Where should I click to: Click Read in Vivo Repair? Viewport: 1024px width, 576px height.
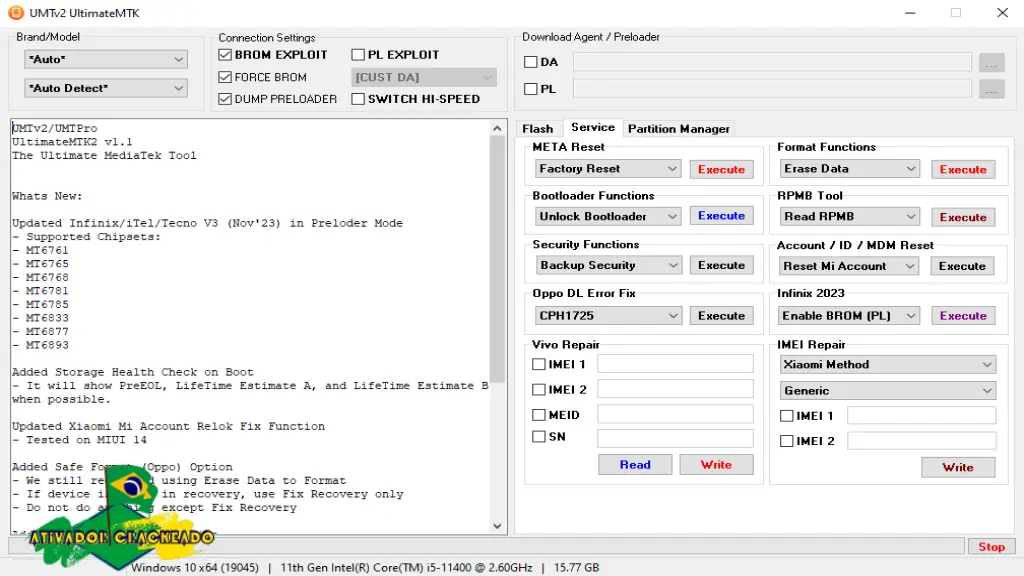pos(635,464)
